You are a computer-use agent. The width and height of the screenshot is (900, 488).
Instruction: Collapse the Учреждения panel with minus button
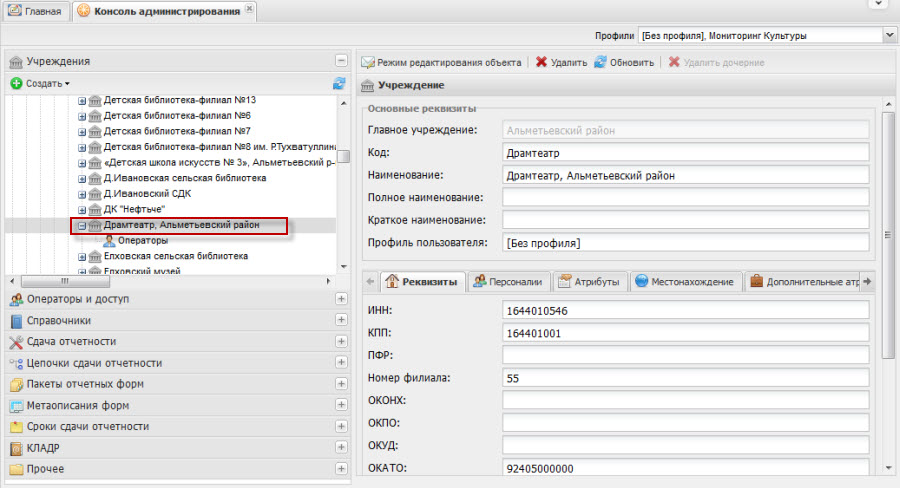click(x=341, y=61)
